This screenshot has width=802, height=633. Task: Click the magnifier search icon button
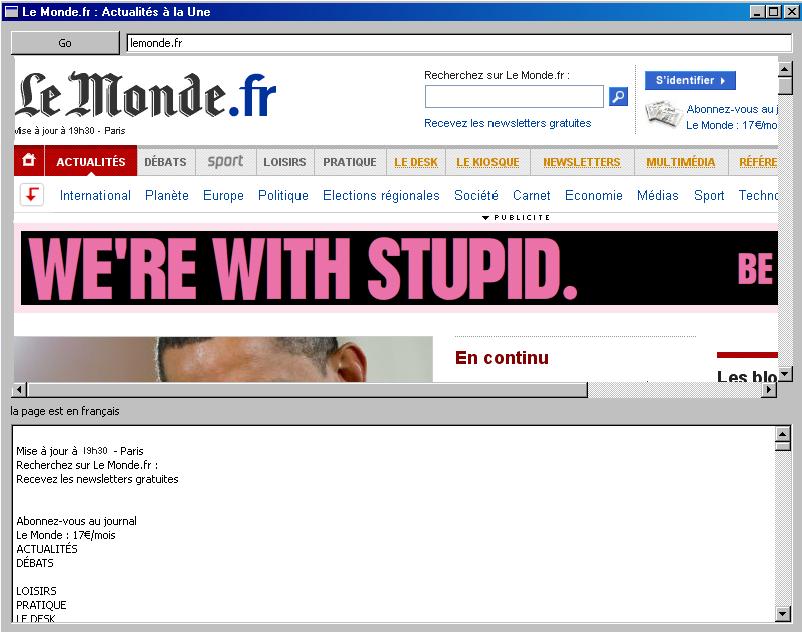(618, 96)
